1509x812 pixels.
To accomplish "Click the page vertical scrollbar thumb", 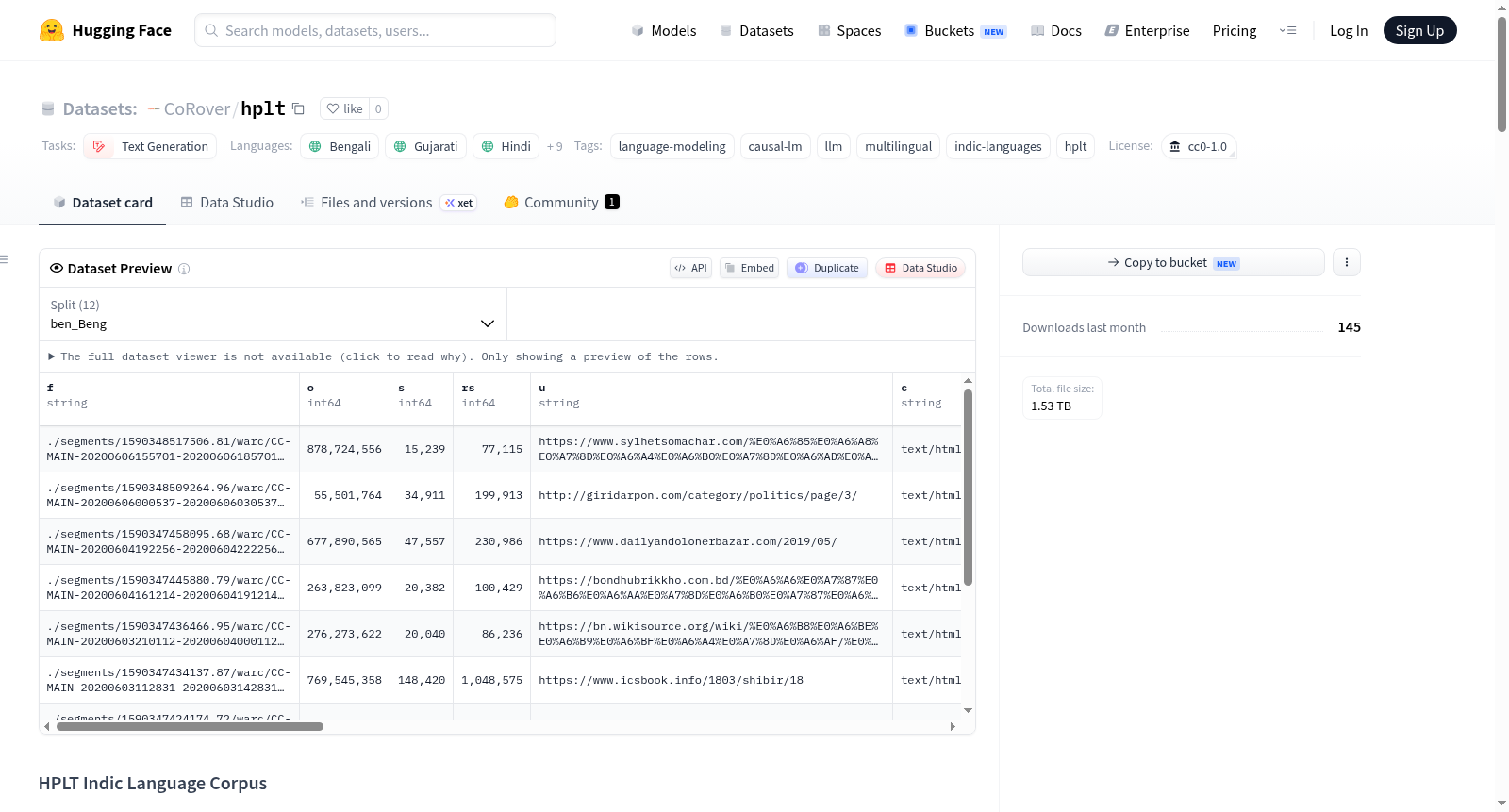I will click(x=1501, y=74).
